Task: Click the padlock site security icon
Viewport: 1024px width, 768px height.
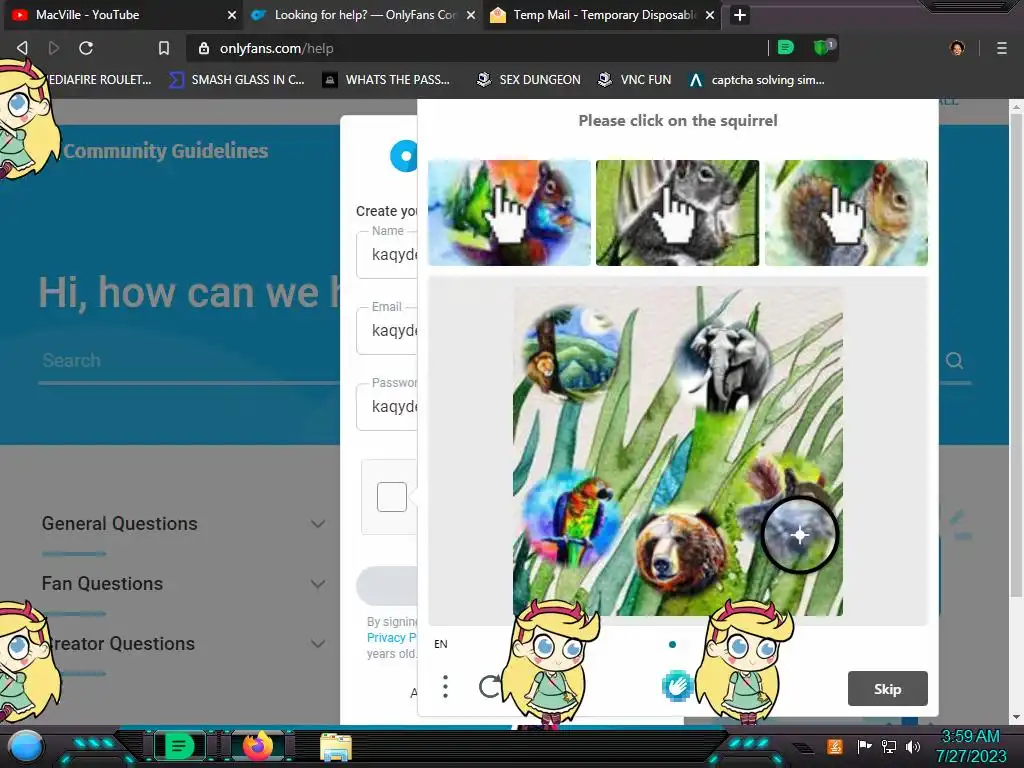Action: point(204,48)
